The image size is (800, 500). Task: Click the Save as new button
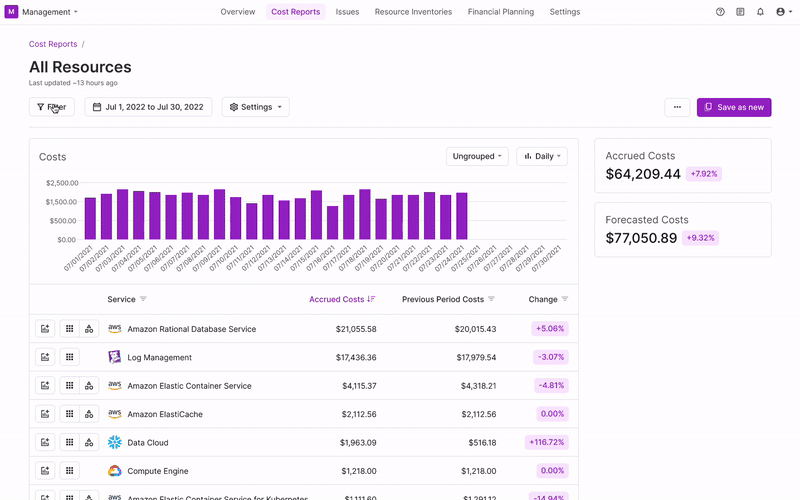pos(733,107)
